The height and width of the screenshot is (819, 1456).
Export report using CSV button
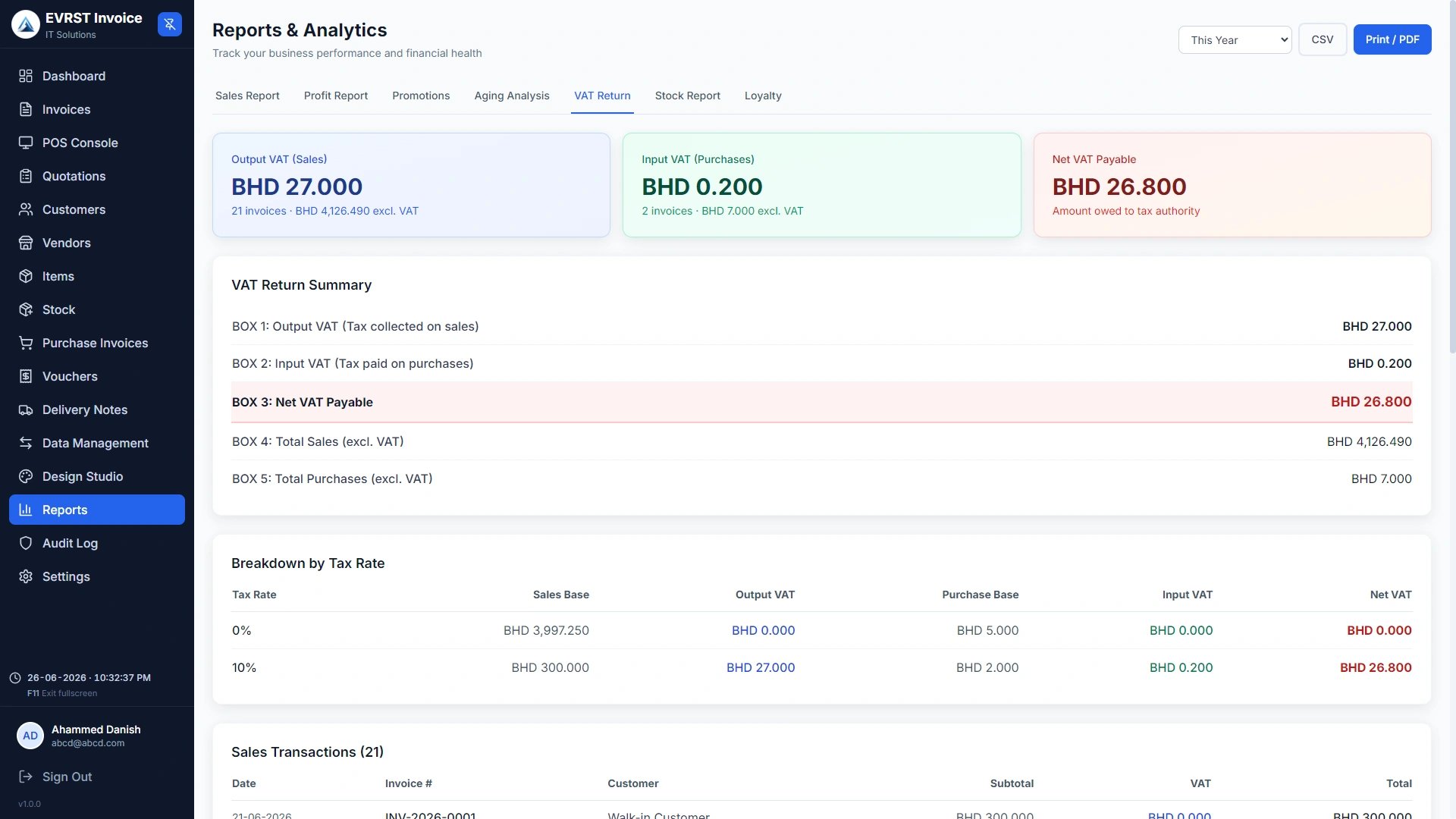(1323, 39)
